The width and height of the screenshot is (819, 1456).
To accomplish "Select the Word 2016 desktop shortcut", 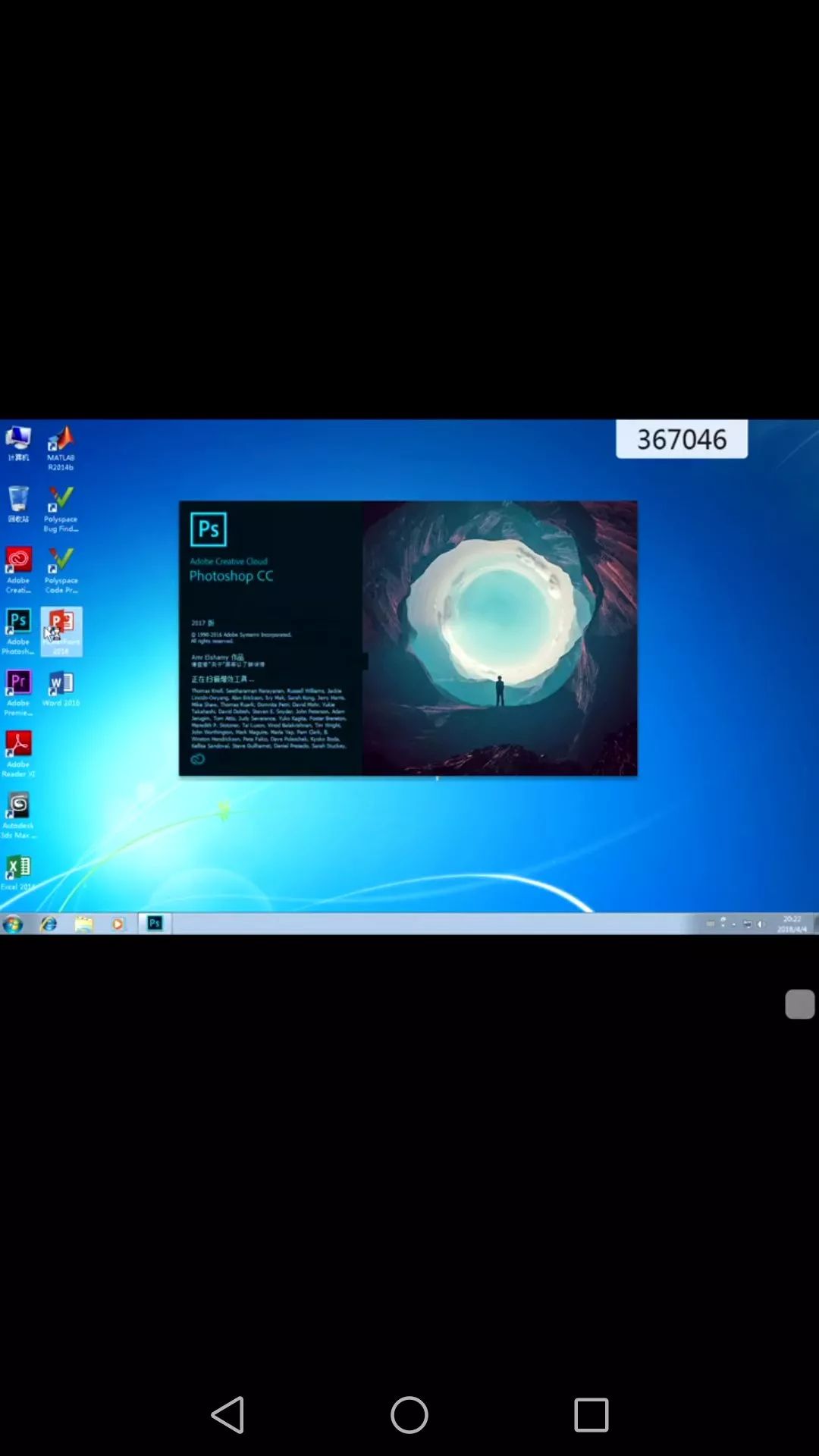I will [x=61, y=689].
